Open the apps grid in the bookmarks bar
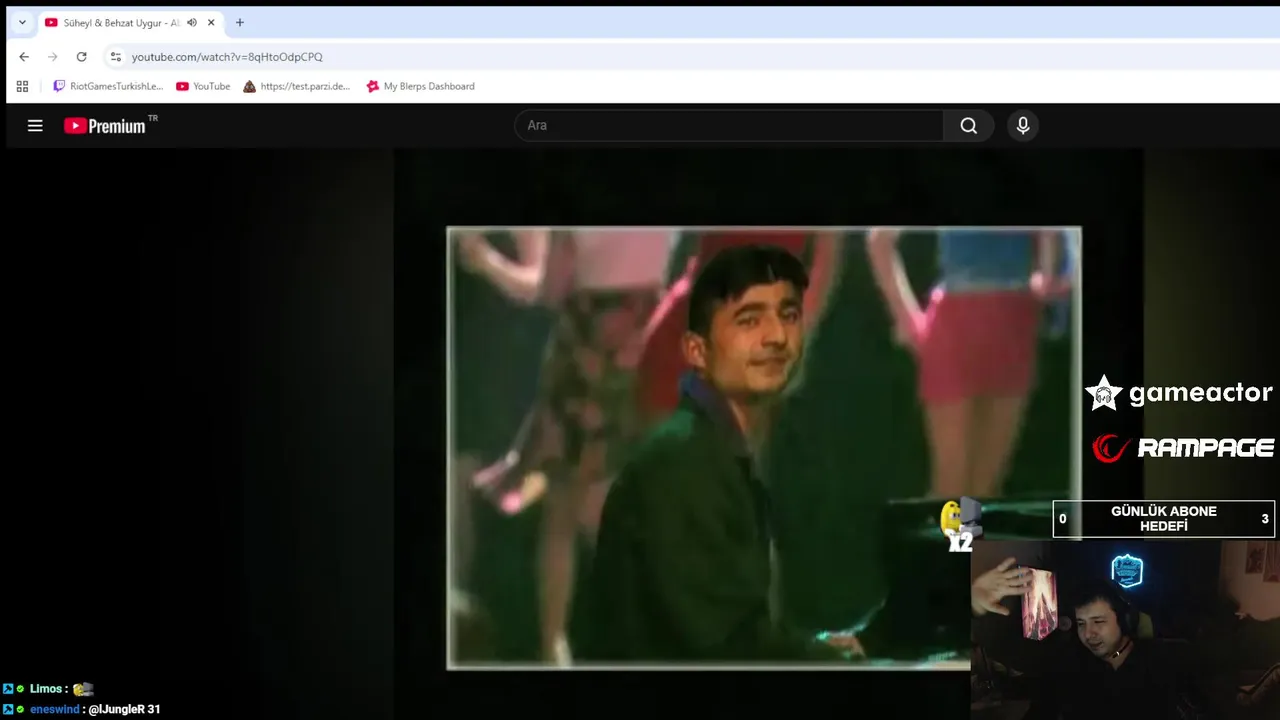 [x=22, y=86]
